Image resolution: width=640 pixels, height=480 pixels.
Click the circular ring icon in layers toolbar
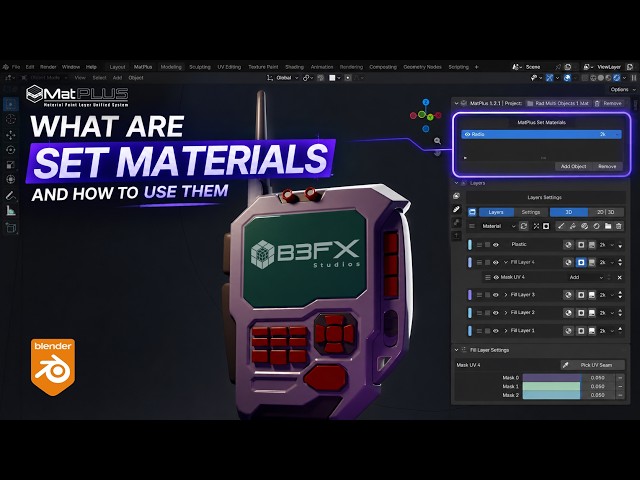(x=596, y=226)
